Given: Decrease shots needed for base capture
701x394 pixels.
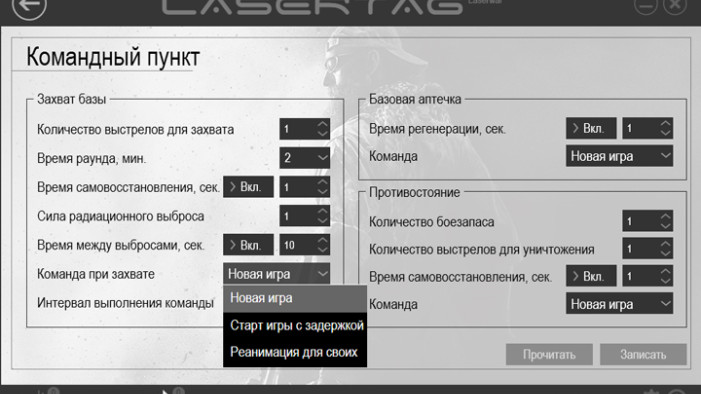Looking at the screenshot, I should [322, 134].
